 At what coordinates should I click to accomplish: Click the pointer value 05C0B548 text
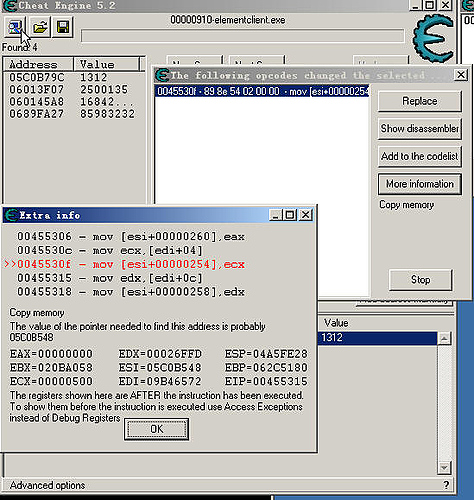tap(31, 337)
